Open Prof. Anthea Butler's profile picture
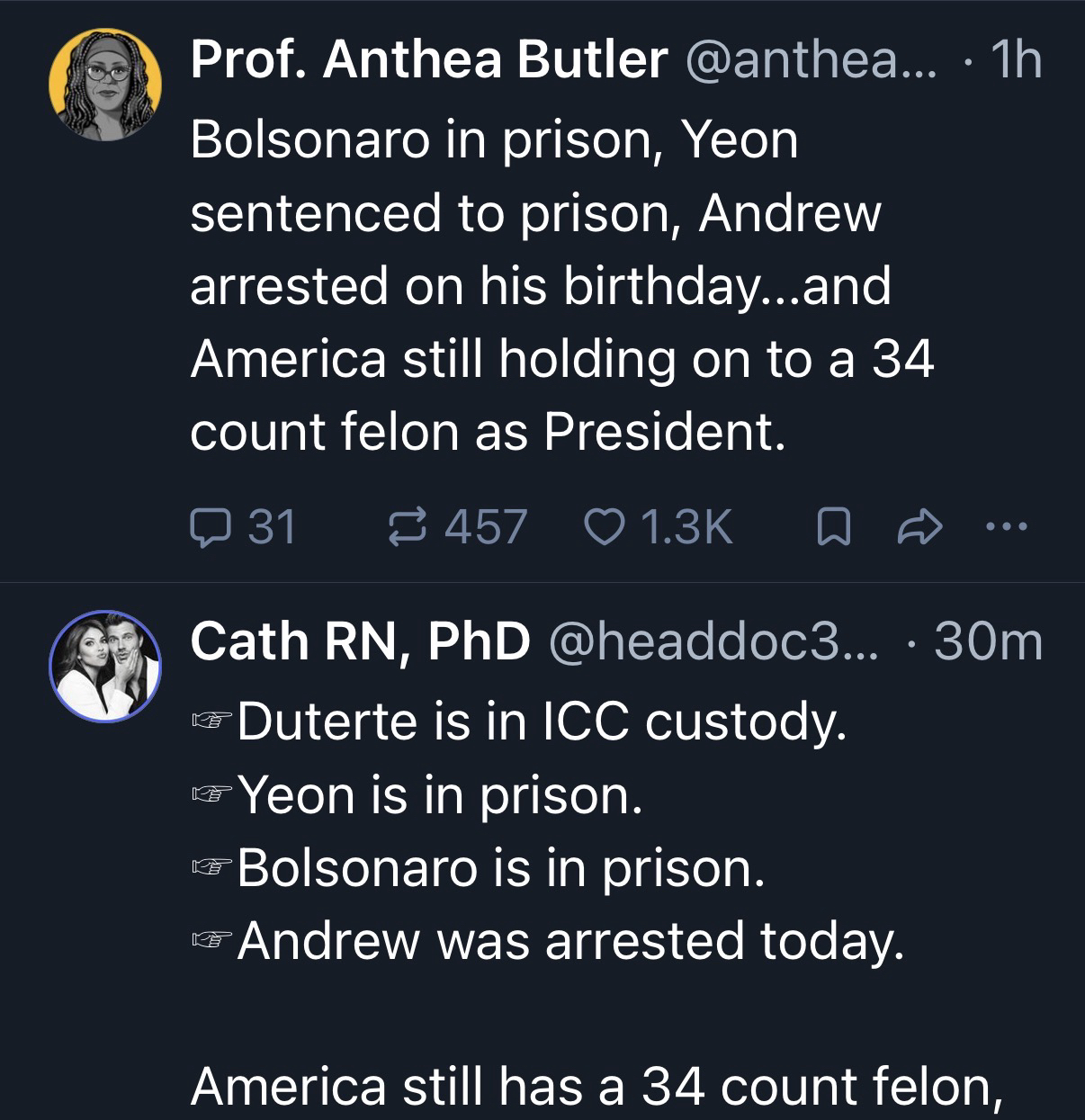 pos(105,85)
